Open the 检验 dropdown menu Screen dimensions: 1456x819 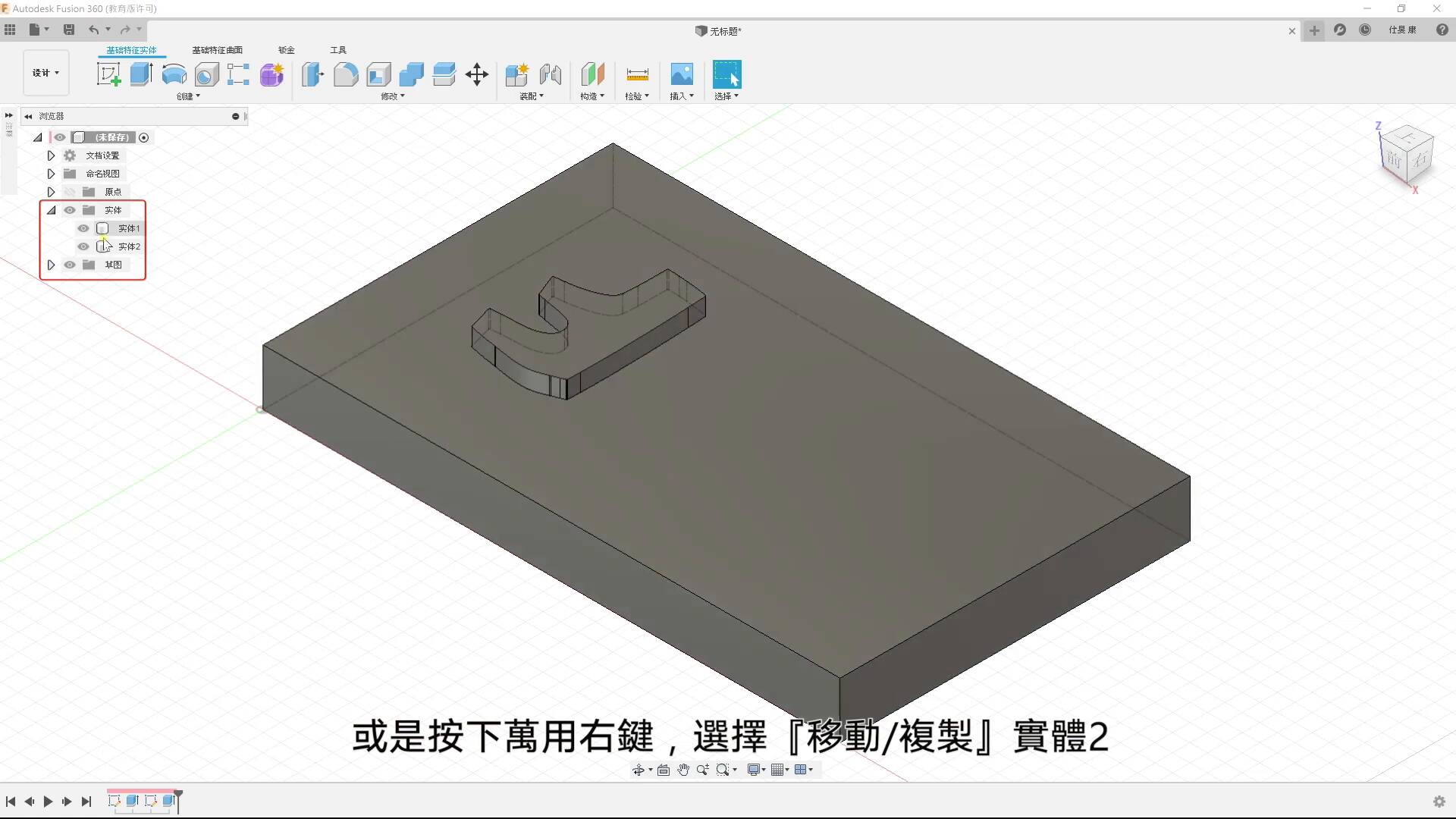coord(637,96)
